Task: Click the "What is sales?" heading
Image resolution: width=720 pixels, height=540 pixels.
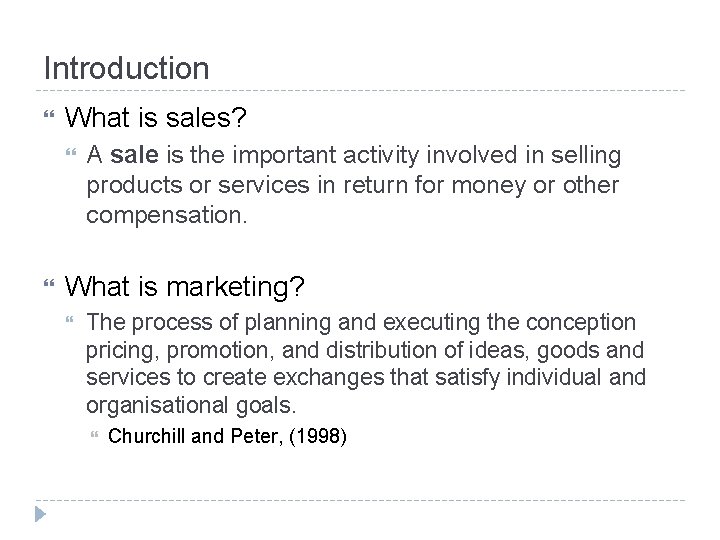Action: [x=153, y=119]
